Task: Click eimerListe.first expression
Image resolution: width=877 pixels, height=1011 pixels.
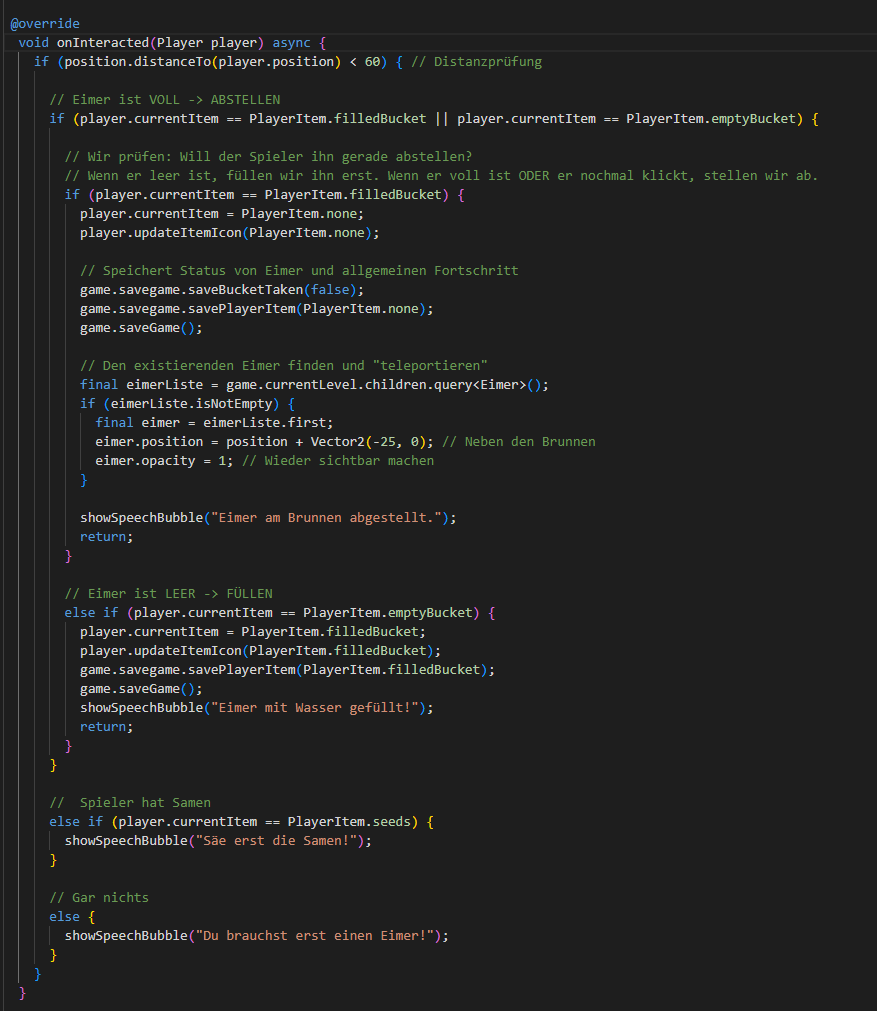Action: pyautogui.click(x=284, y=423)
